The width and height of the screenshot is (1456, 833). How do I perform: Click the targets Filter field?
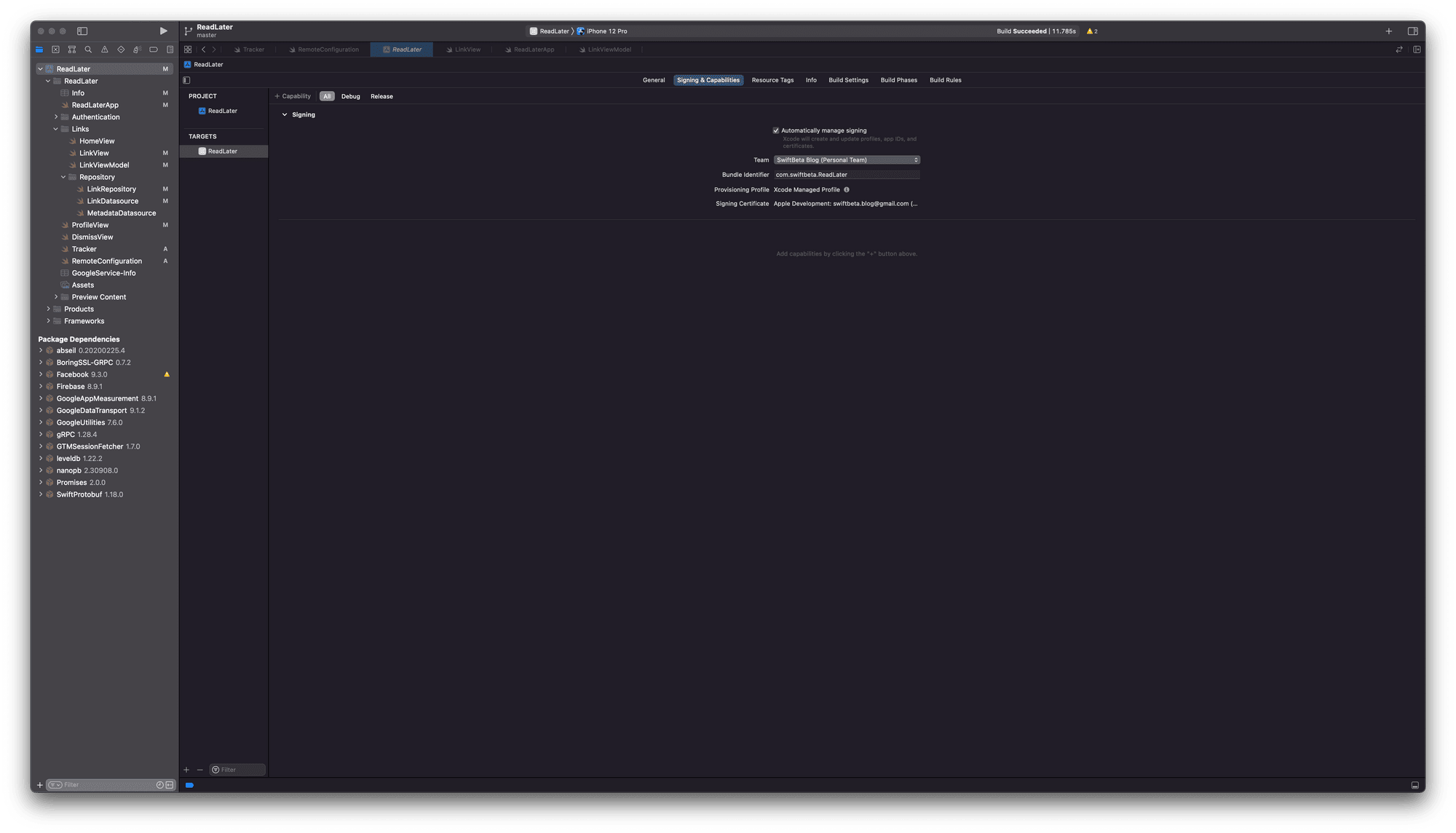[x=238, y=770]
